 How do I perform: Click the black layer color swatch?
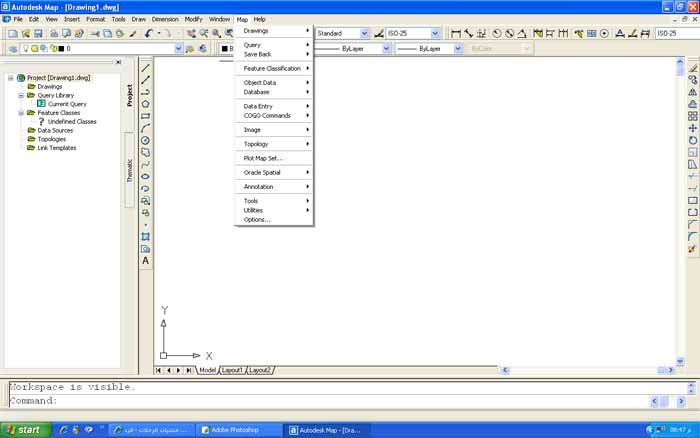(x=61, y=48)
